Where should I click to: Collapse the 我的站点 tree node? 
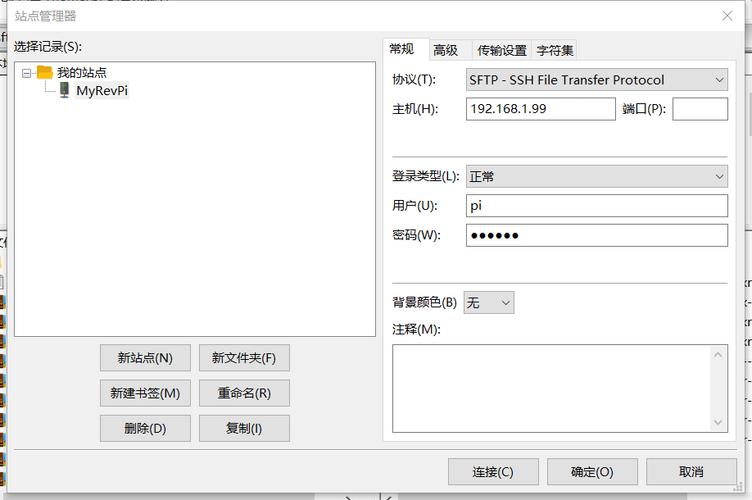pos(27,73)
